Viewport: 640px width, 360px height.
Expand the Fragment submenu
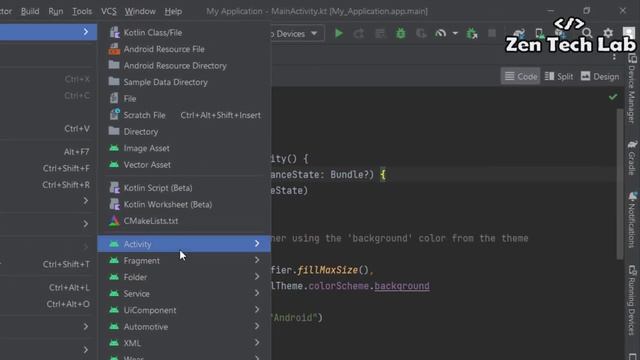(x=184, y=260)
